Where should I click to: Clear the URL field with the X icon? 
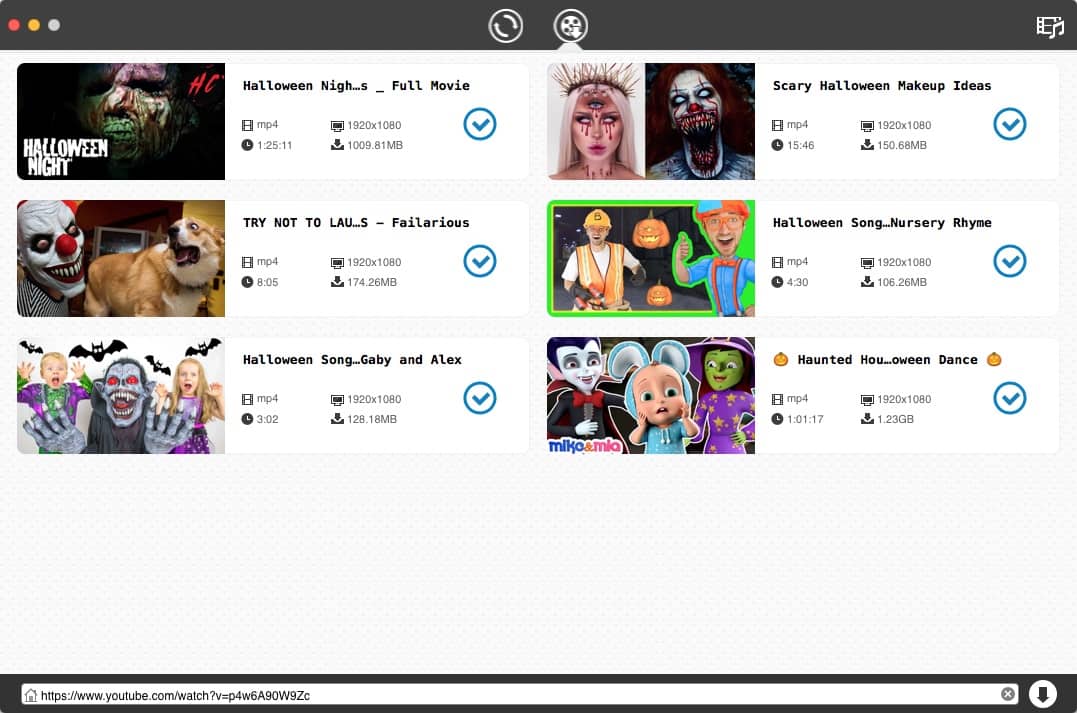tap(1008, 694)
